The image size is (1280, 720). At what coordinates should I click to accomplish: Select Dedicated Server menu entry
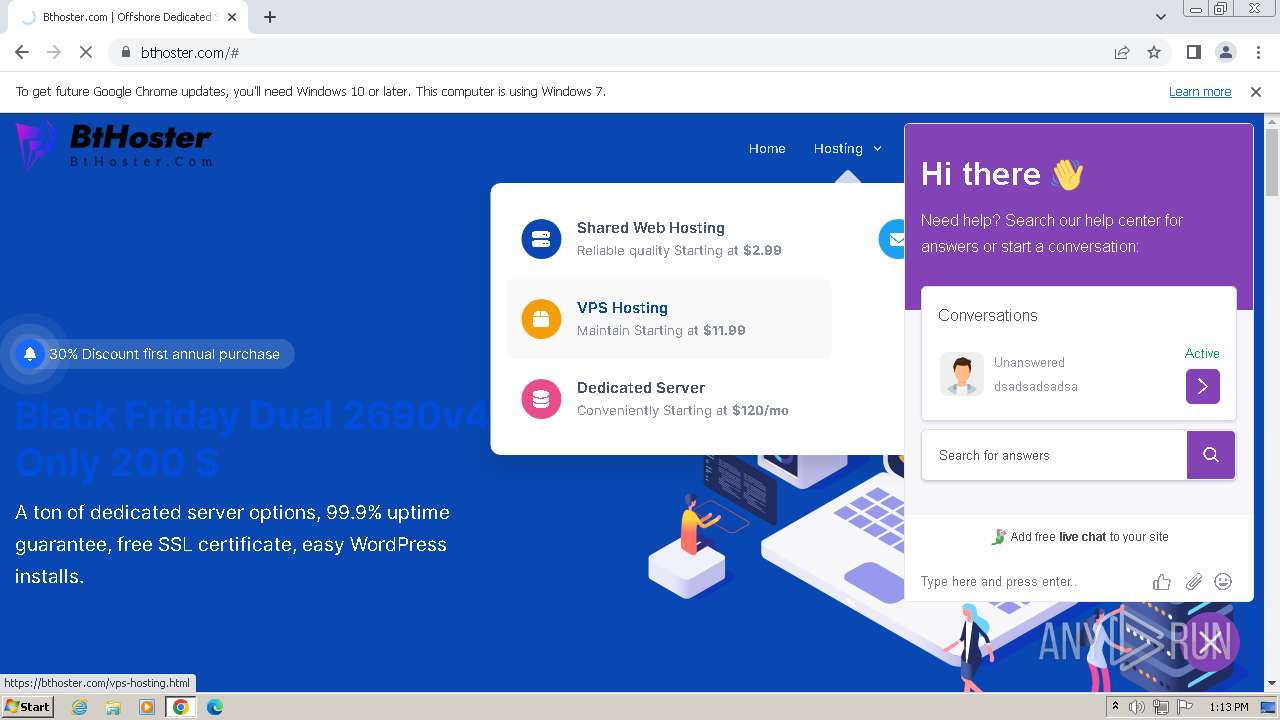[669, 399]
